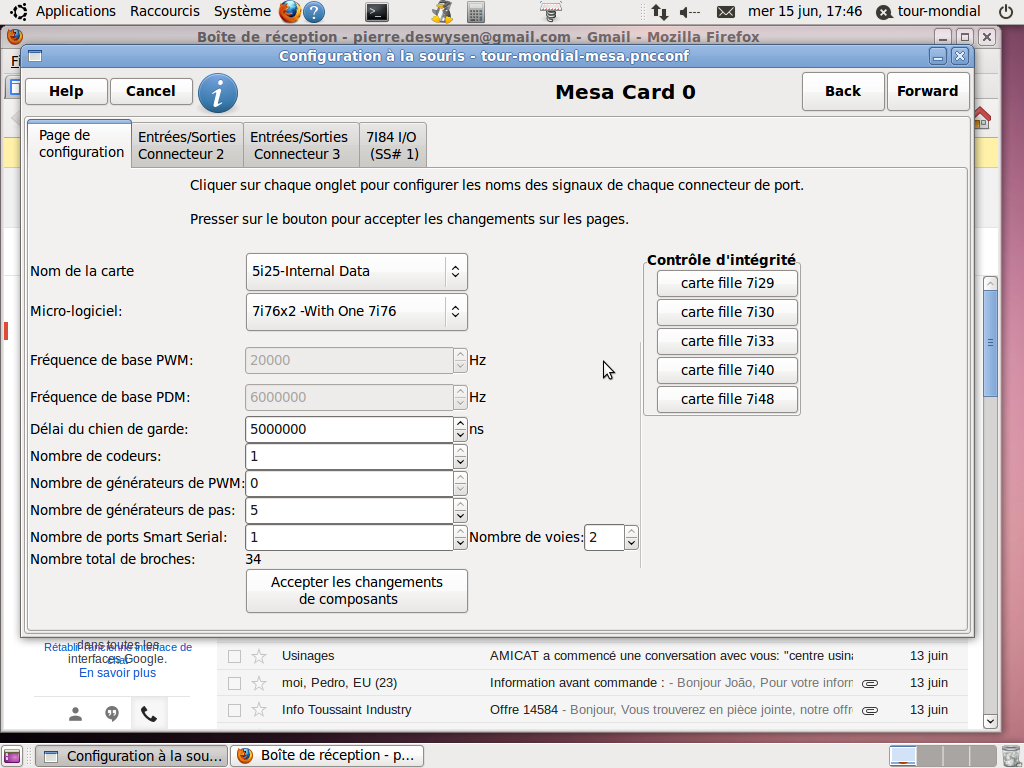This screenshot has height=768, width=1024.
Task: Click the stepper for Nombre de codeurs
Action: pyautogui.click(x=460, y=456)
